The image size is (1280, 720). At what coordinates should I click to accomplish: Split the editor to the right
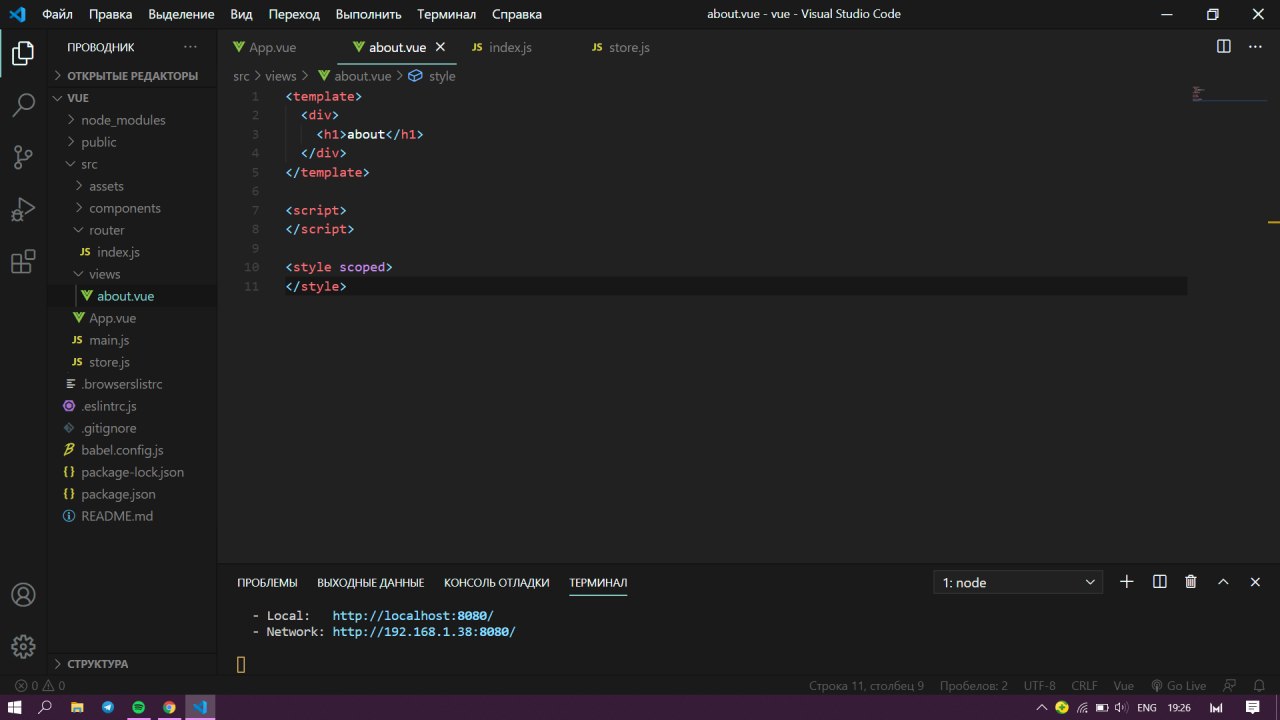point(1223,47)
